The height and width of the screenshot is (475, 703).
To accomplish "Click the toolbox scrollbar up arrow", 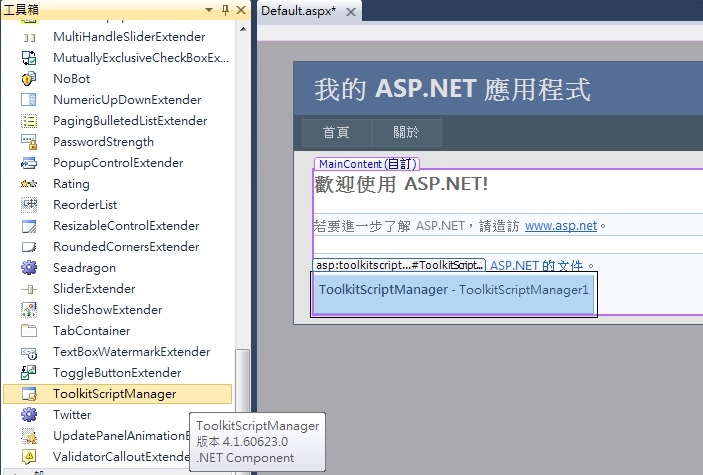I will 243,30.
